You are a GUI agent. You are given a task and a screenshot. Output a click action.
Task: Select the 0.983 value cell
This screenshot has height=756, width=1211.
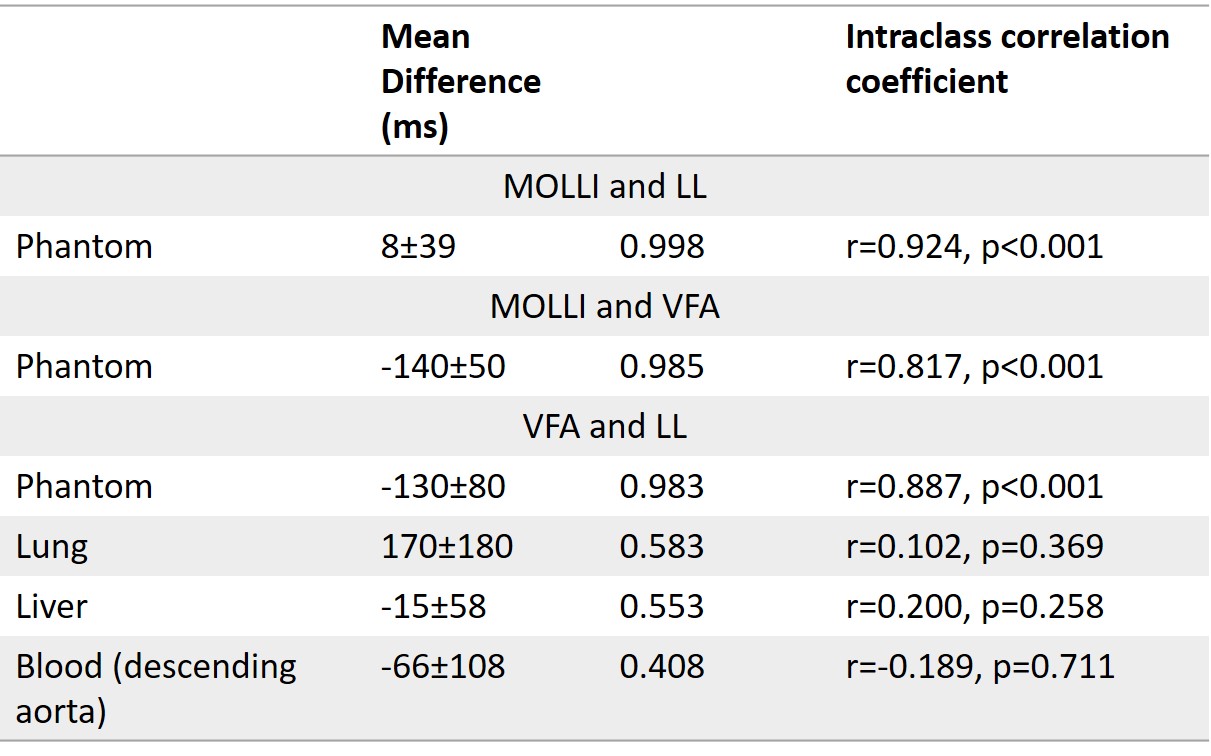pos(661,487)
